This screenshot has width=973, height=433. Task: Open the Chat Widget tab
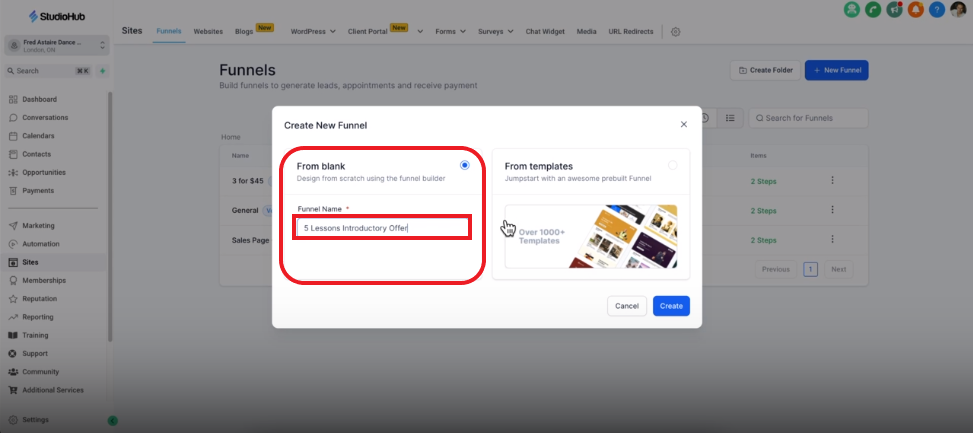point(545,31)
